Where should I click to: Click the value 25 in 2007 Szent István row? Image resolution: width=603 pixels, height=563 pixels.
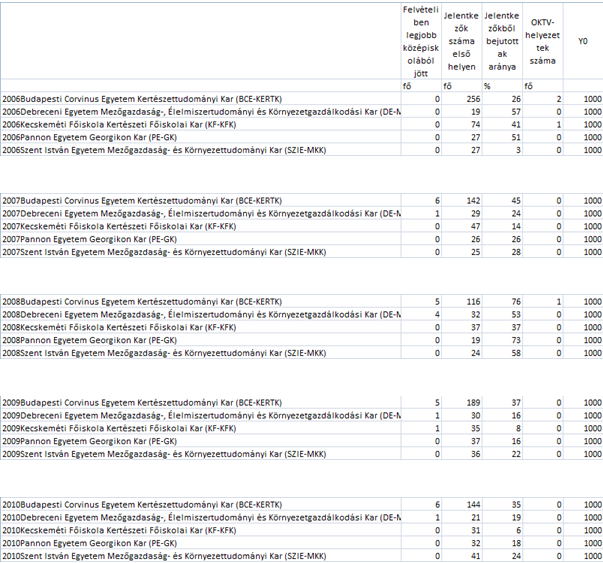[x=461, y=252]
